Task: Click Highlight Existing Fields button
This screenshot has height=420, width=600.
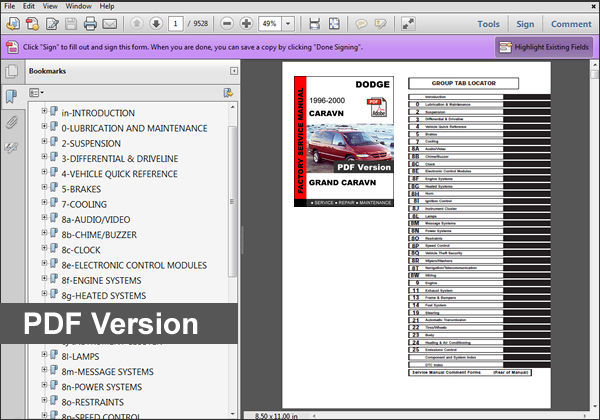Action: (x=544, y=47)
